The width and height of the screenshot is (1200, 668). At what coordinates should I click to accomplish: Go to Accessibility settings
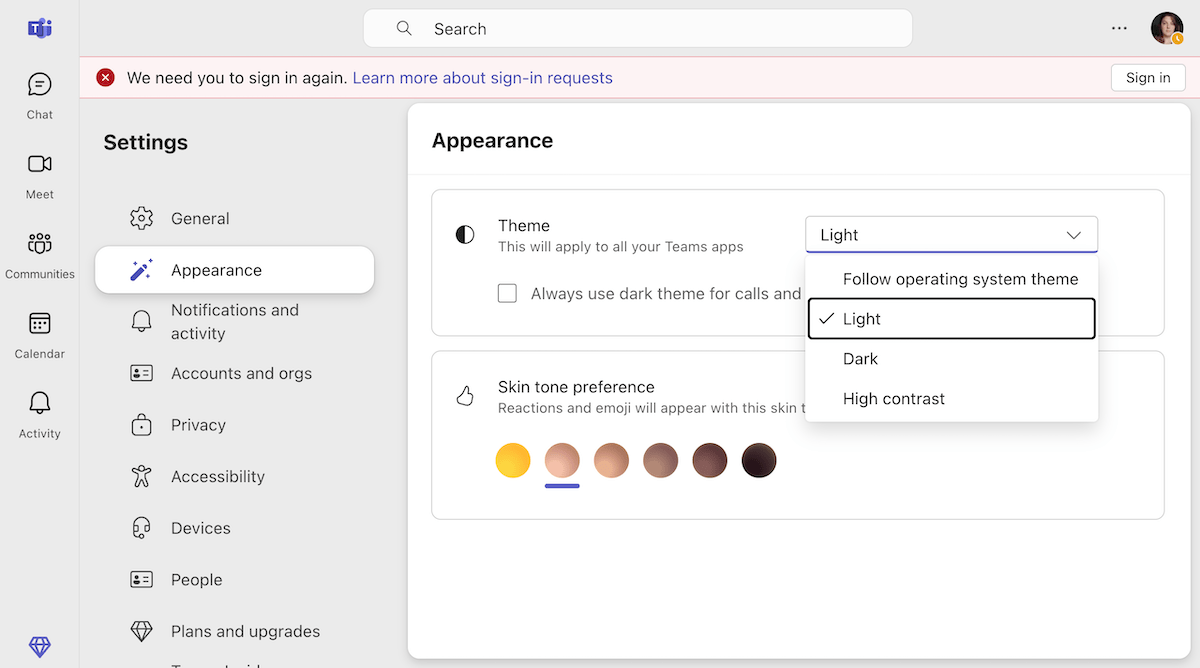[235, 476]
